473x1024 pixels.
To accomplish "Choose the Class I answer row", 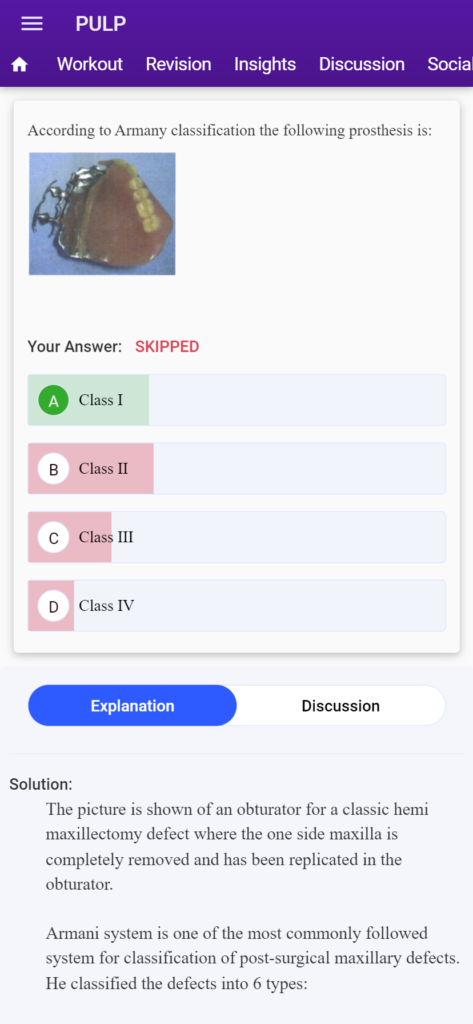I will 236,400.
